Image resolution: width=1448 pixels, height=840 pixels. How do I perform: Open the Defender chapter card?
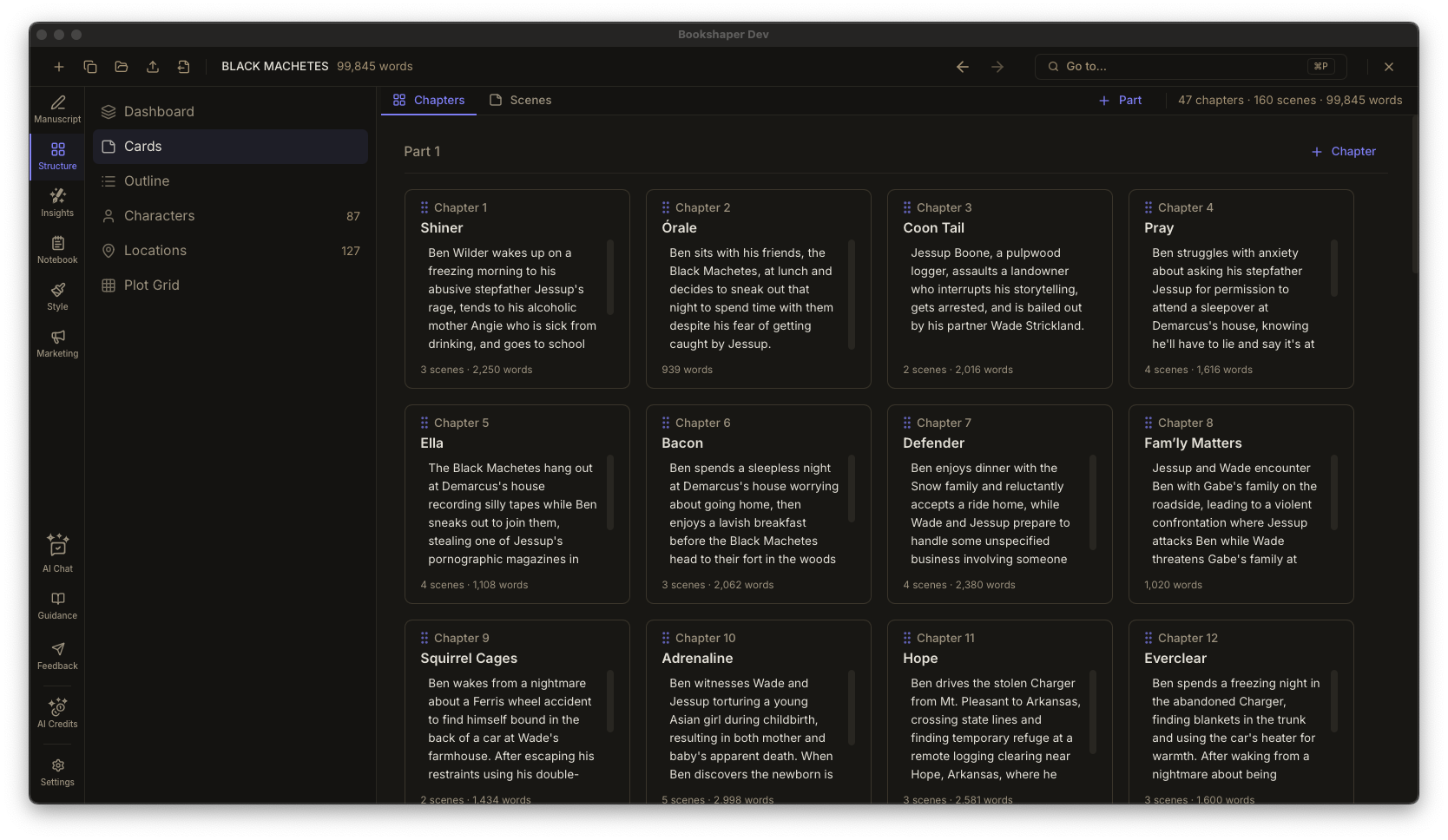coord(1000,504)
